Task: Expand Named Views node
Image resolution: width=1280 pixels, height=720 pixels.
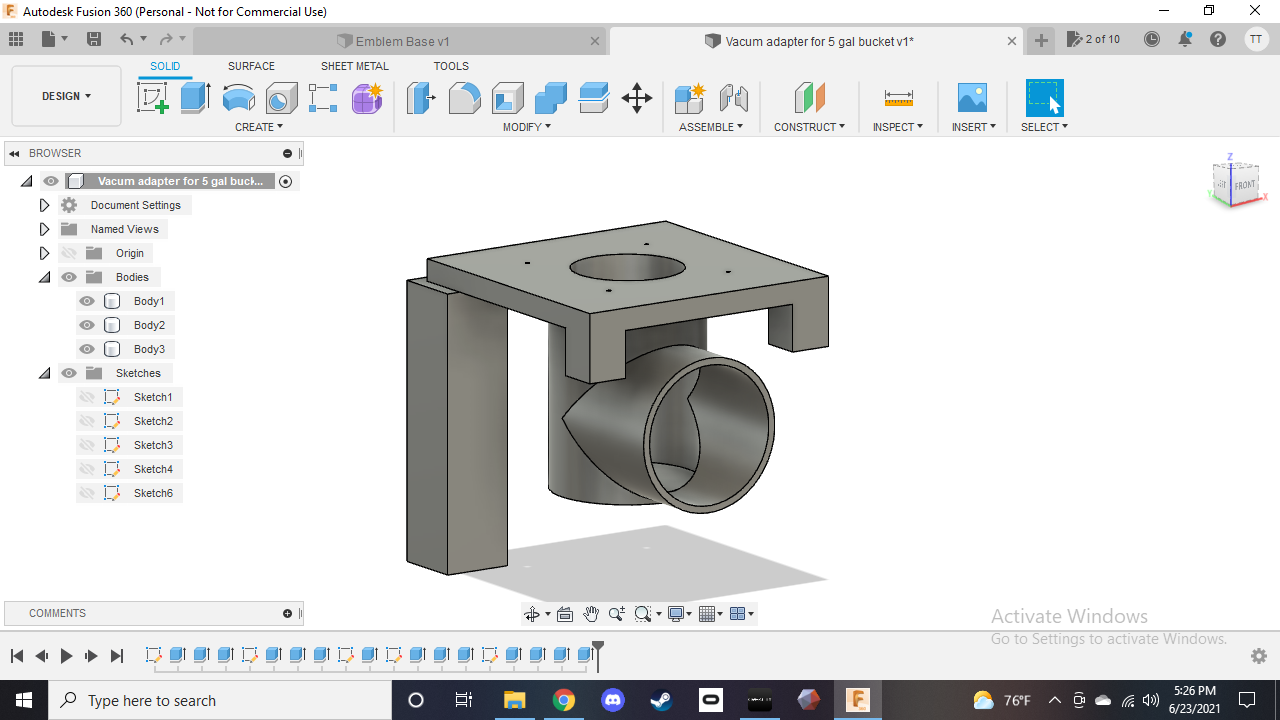Action: (x=44, y=229)
